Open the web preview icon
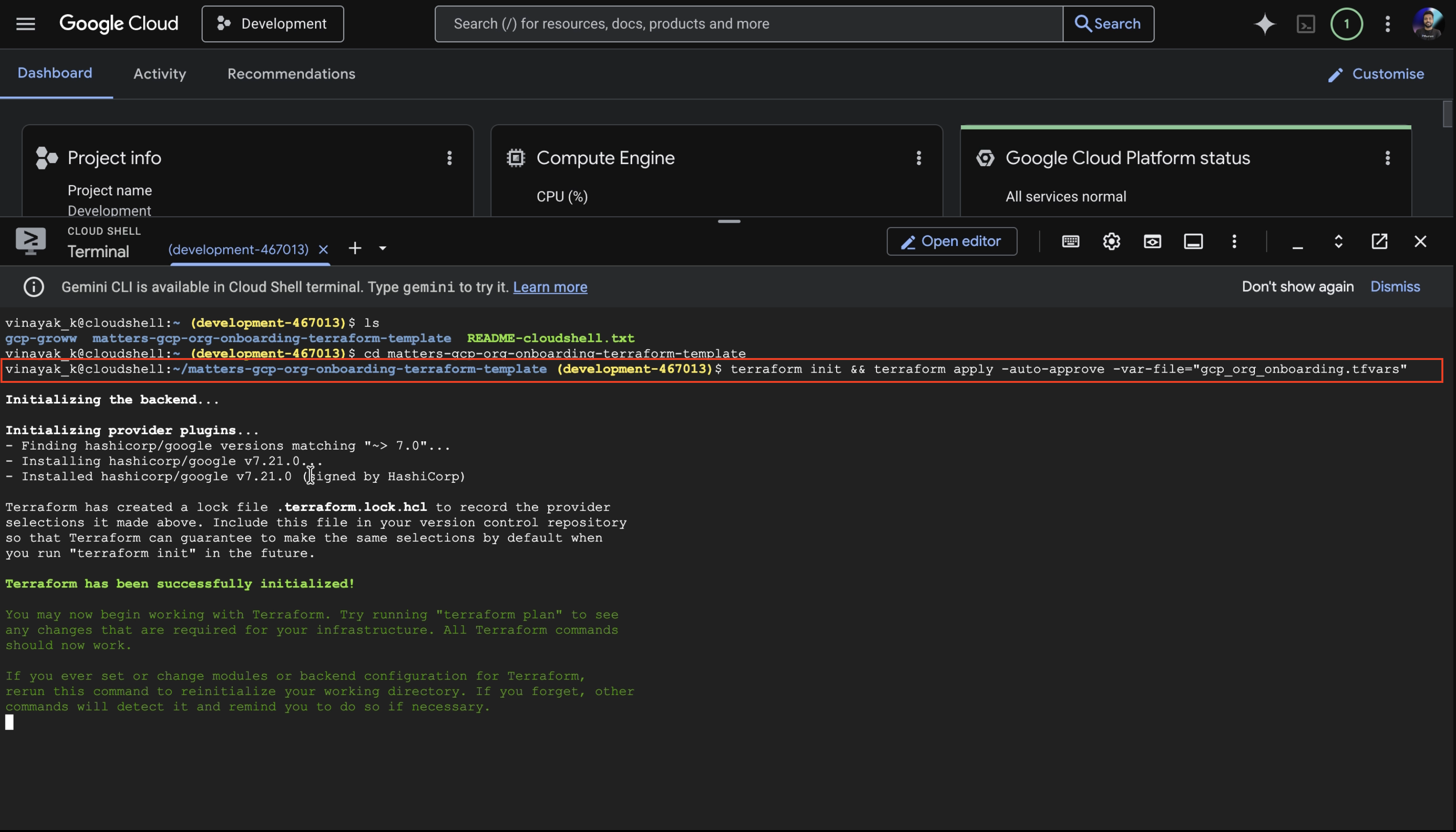Image resolution: width=1456 pixels, height=832 pixels. coord(1152,242)
